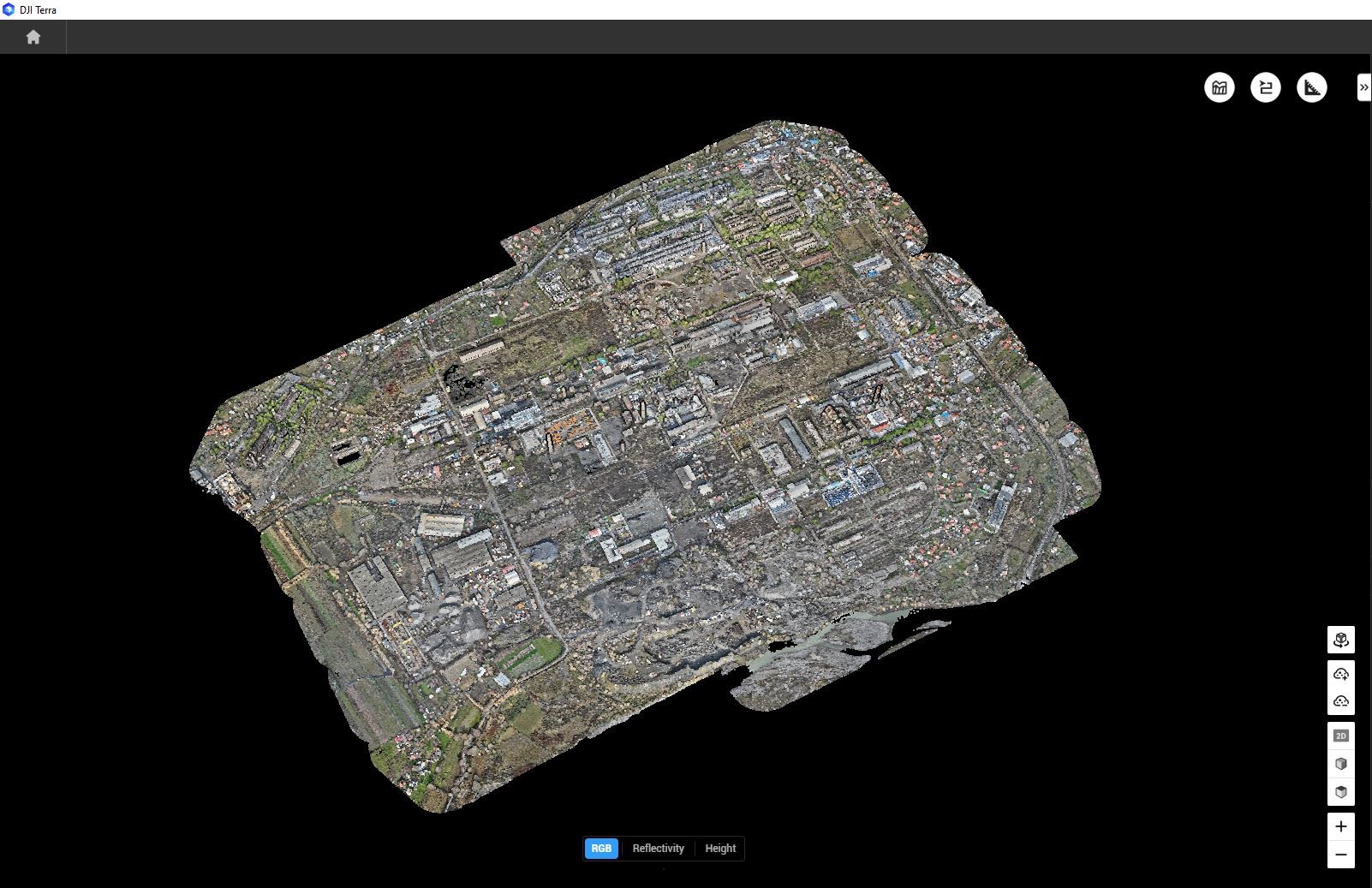Click the DJI Terra window title text

[x=39, y=9]
